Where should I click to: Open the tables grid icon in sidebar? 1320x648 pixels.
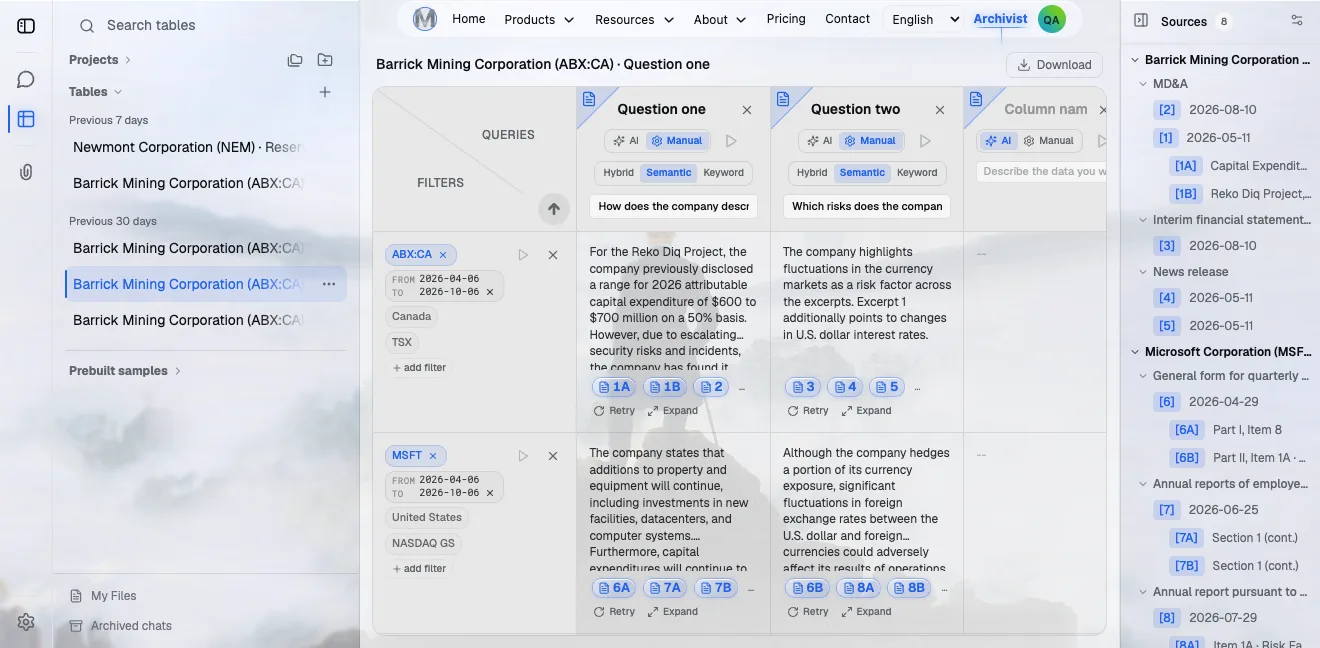pos(26,119)
